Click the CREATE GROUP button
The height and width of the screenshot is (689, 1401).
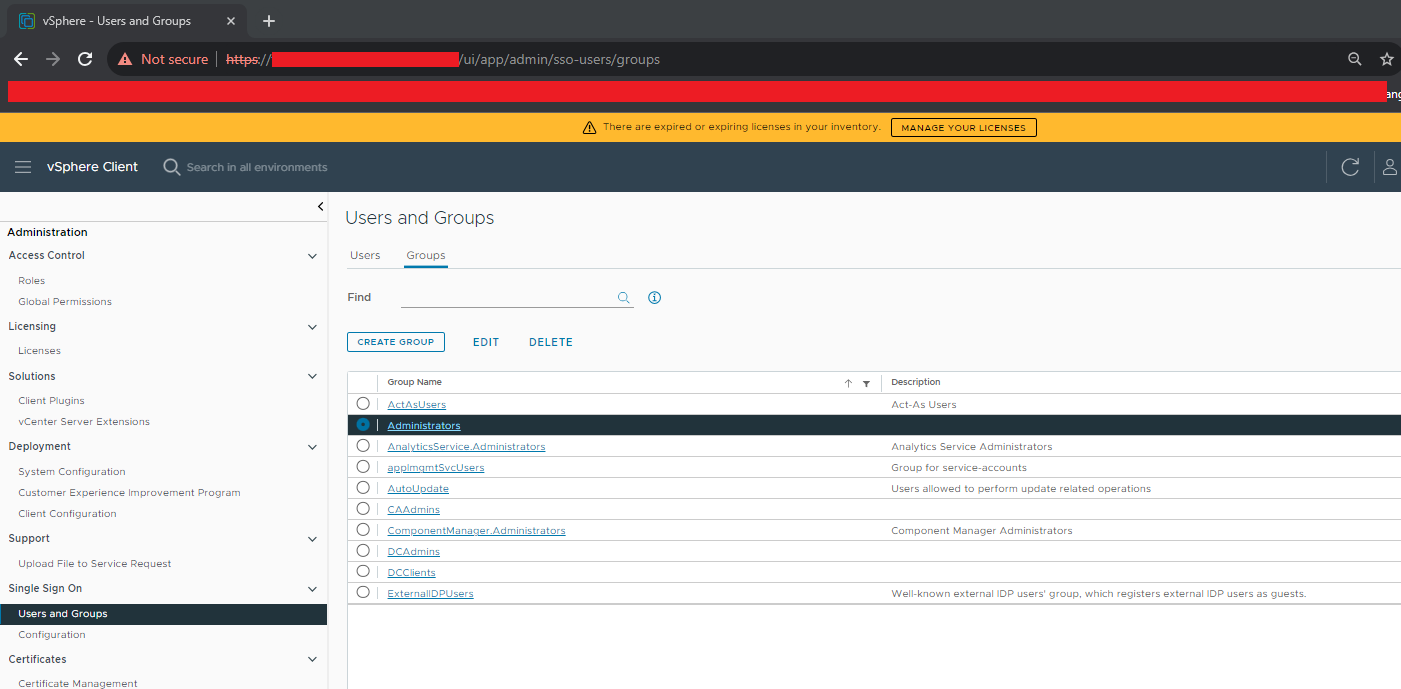click(x=395, y=341)
